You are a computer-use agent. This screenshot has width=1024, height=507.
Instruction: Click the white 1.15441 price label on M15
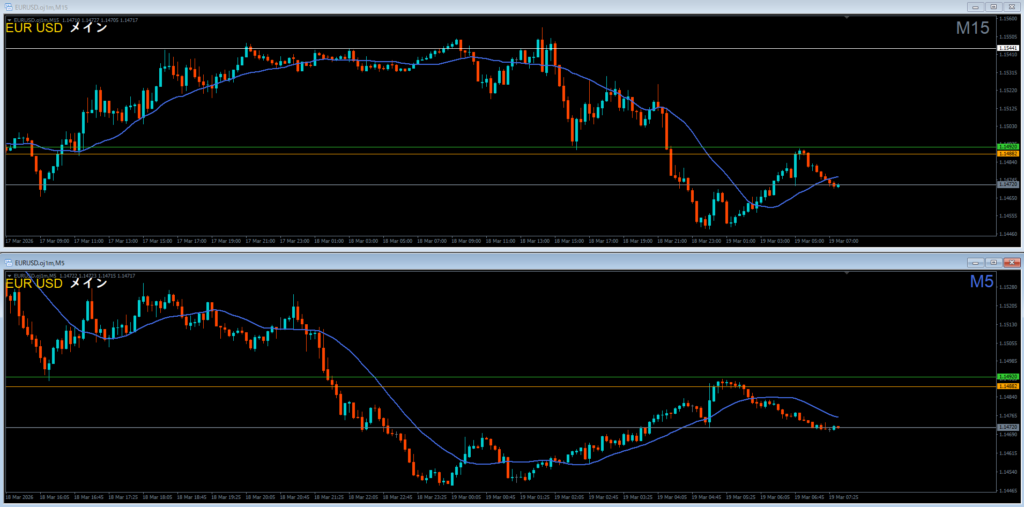click(1008, 48)
